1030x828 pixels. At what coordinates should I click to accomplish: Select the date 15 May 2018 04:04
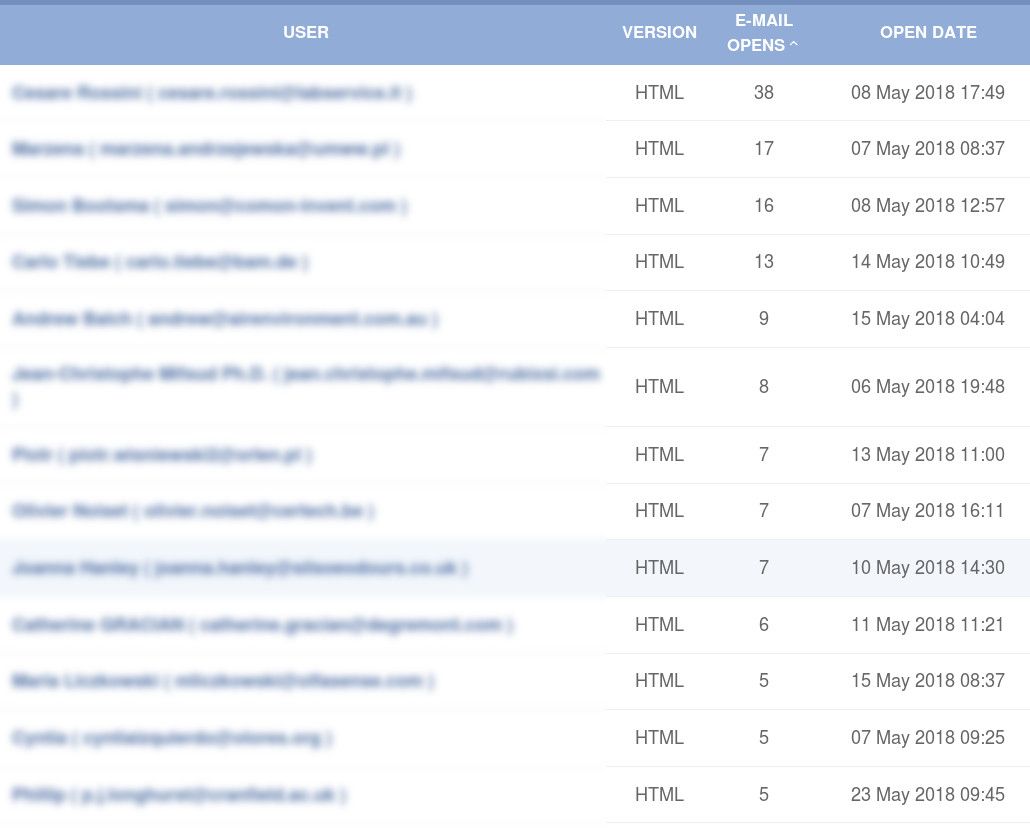click(x=928, y=319)
